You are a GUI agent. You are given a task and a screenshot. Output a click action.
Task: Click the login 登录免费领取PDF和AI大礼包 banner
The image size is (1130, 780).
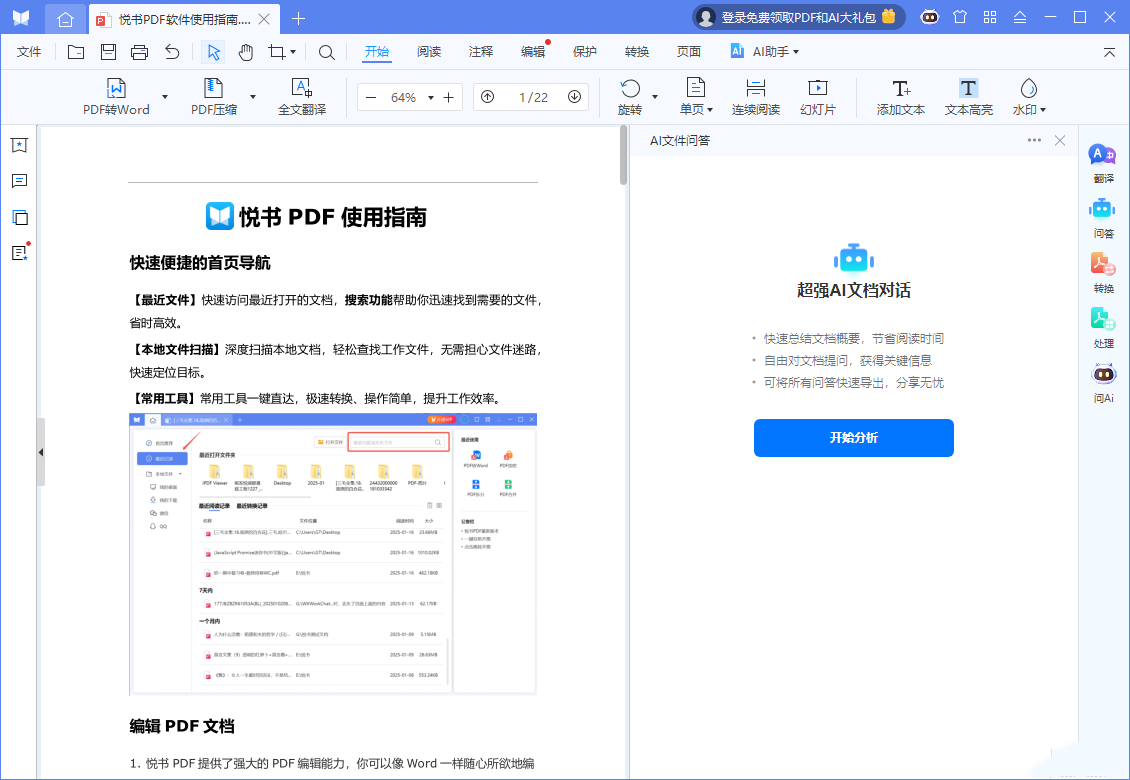pyautogui.click(x=798, y=17)
